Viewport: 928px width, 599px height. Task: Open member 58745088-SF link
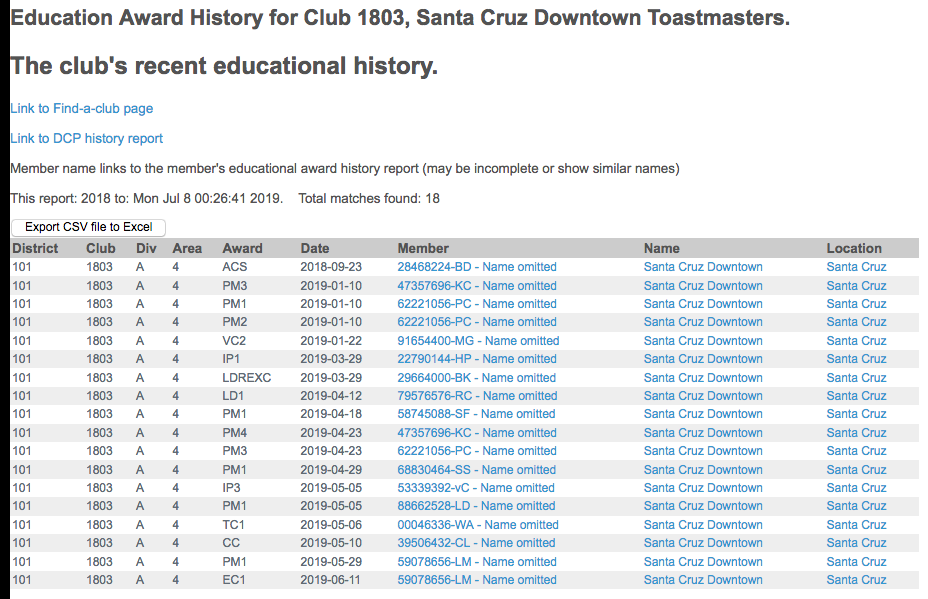[x=476, y=414]
